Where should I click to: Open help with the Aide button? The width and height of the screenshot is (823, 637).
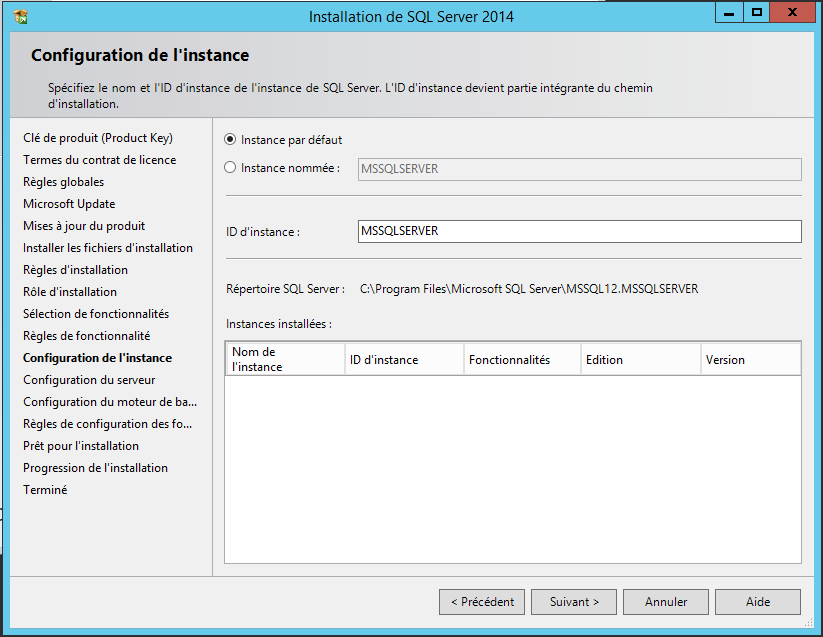click(758, 602)
